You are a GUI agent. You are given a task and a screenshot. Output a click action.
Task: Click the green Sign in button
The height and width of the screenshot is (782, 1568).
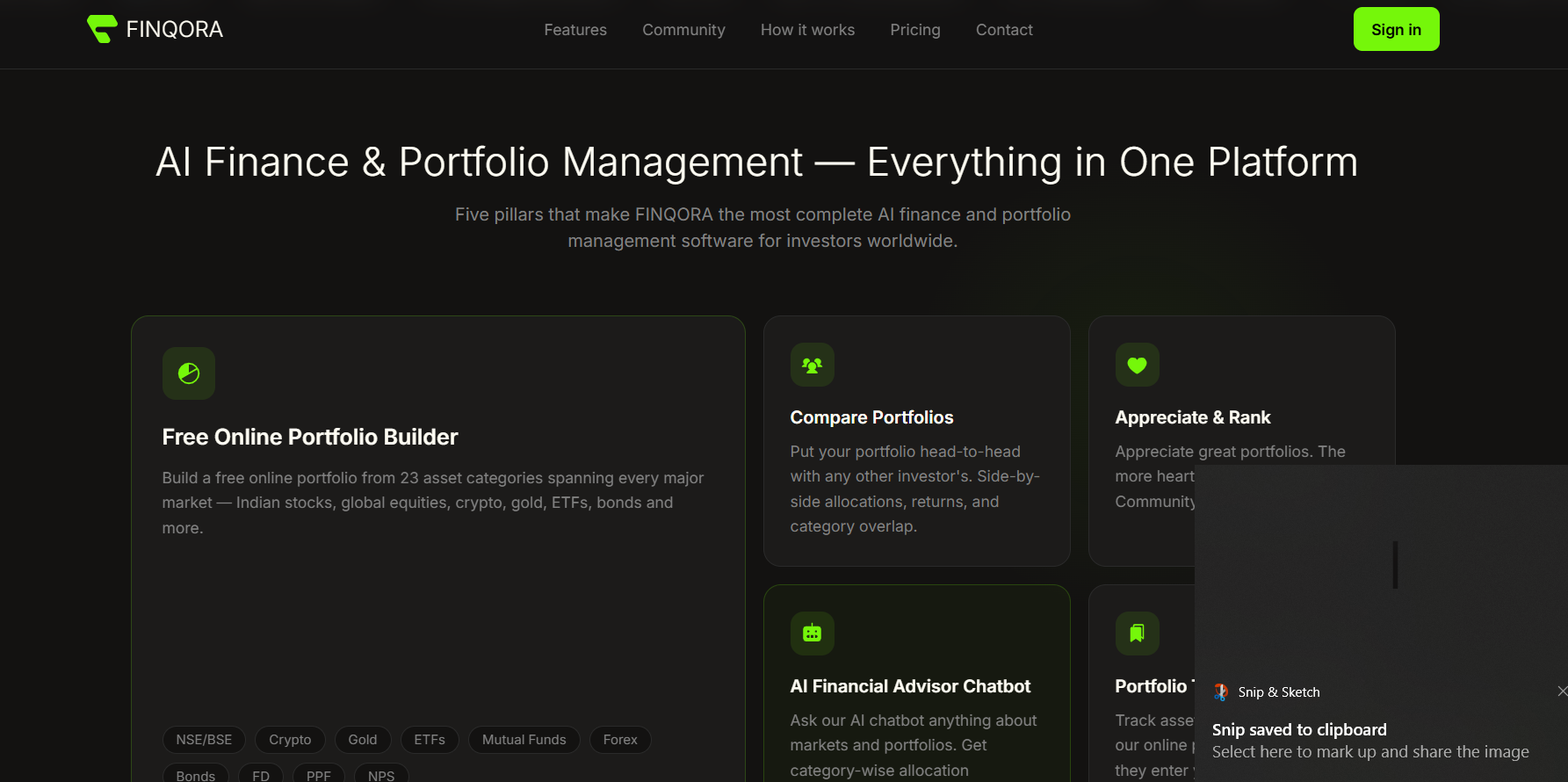tap(1396, 29)
